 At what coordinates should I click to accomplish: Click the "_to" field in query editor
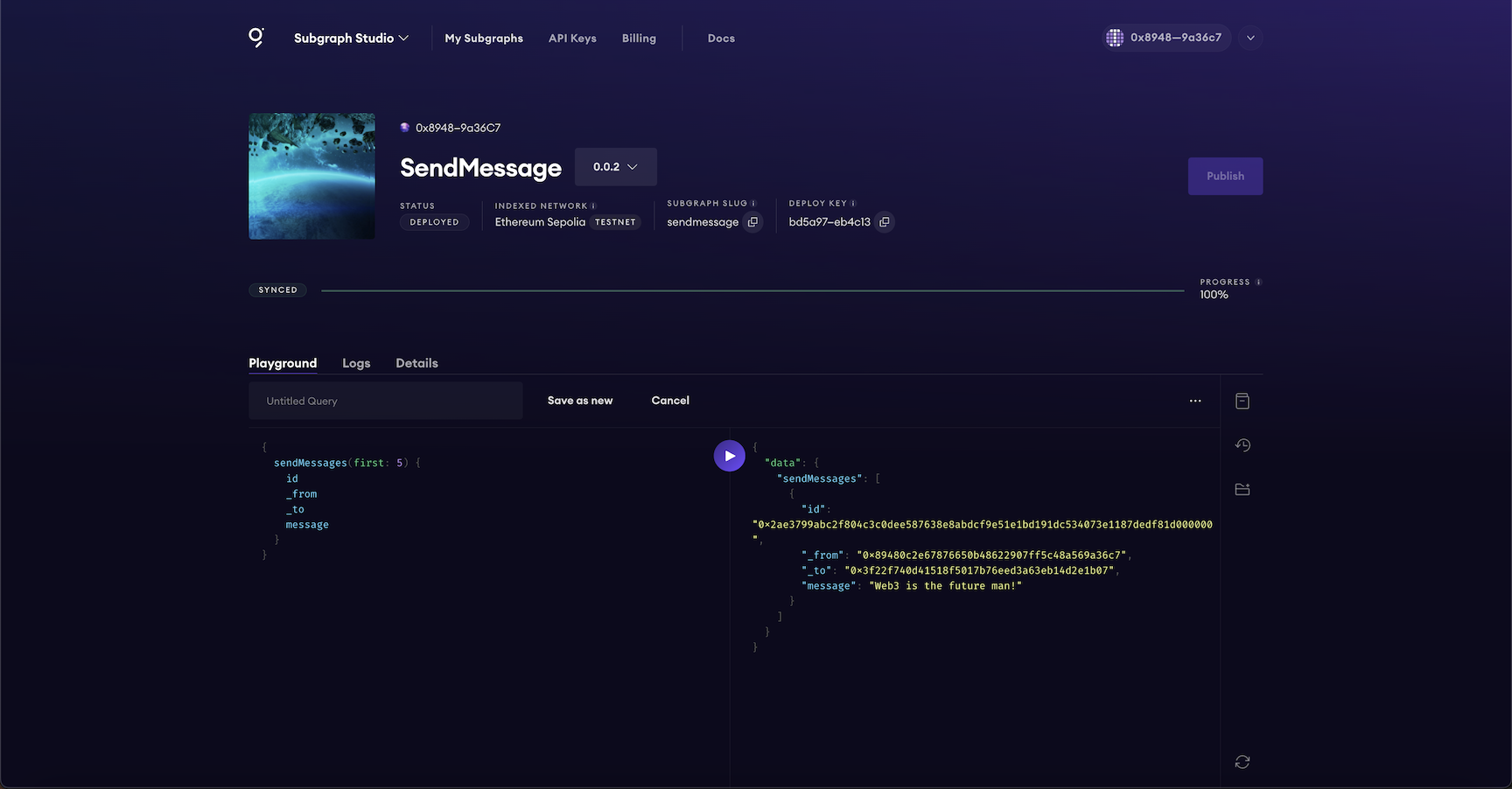coord(296,509)
